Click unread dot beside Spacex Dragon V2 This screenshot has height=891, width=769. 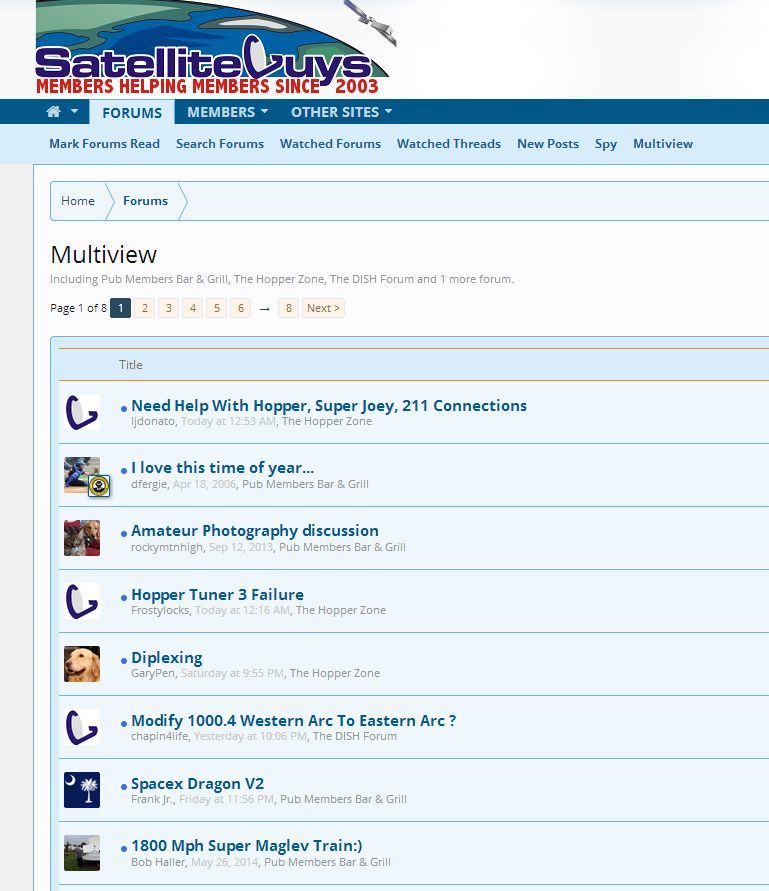point(124,786)
